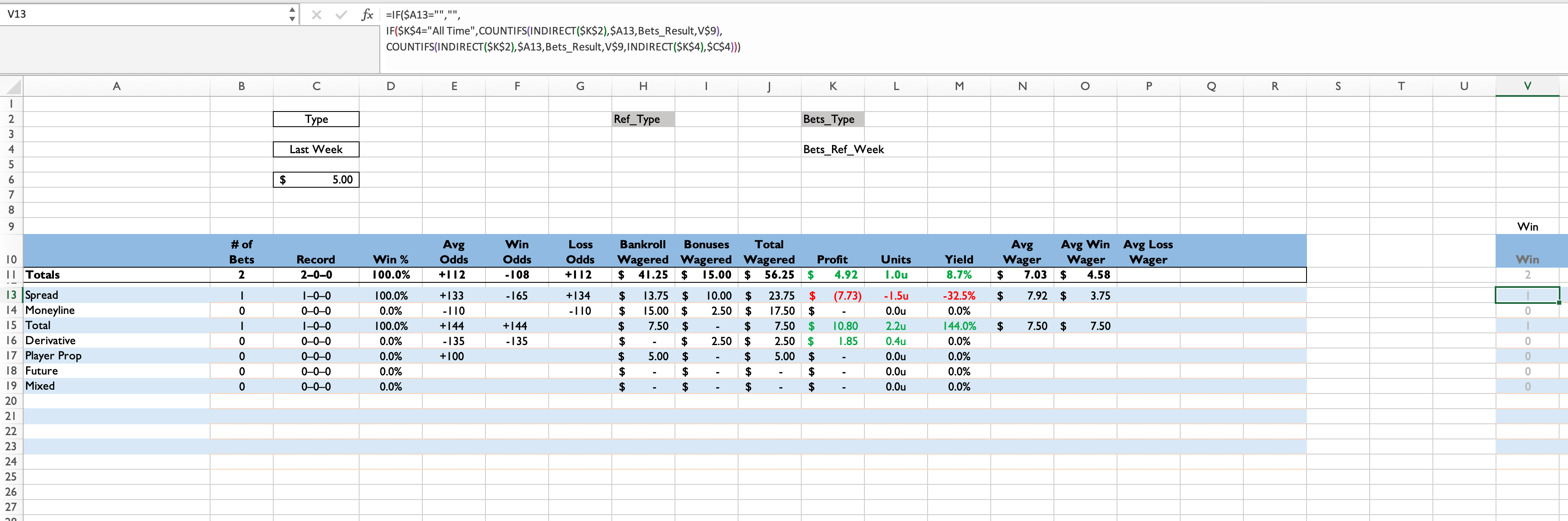The height and width of the screenshot is (521, 1568).
Task: Click Totals avg wager 7.03
Action: point(1022,275)
